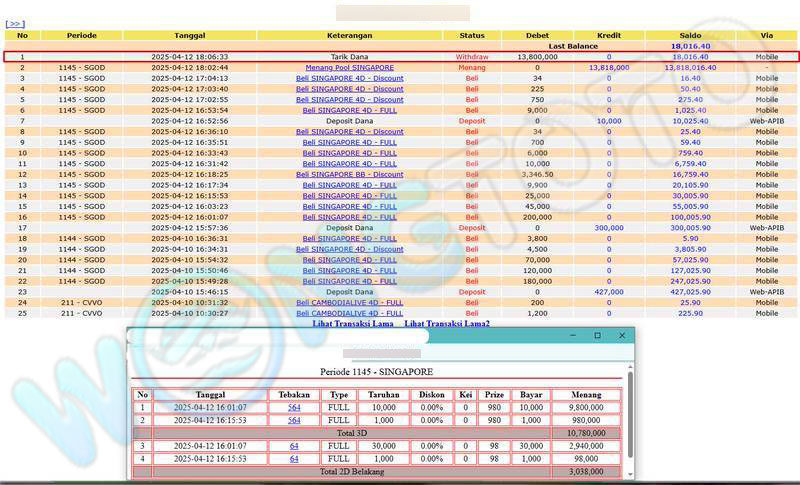Click the popup's vertical scrollbar track
The width and height of the screenshot is (800, 485).
(630, 420)
